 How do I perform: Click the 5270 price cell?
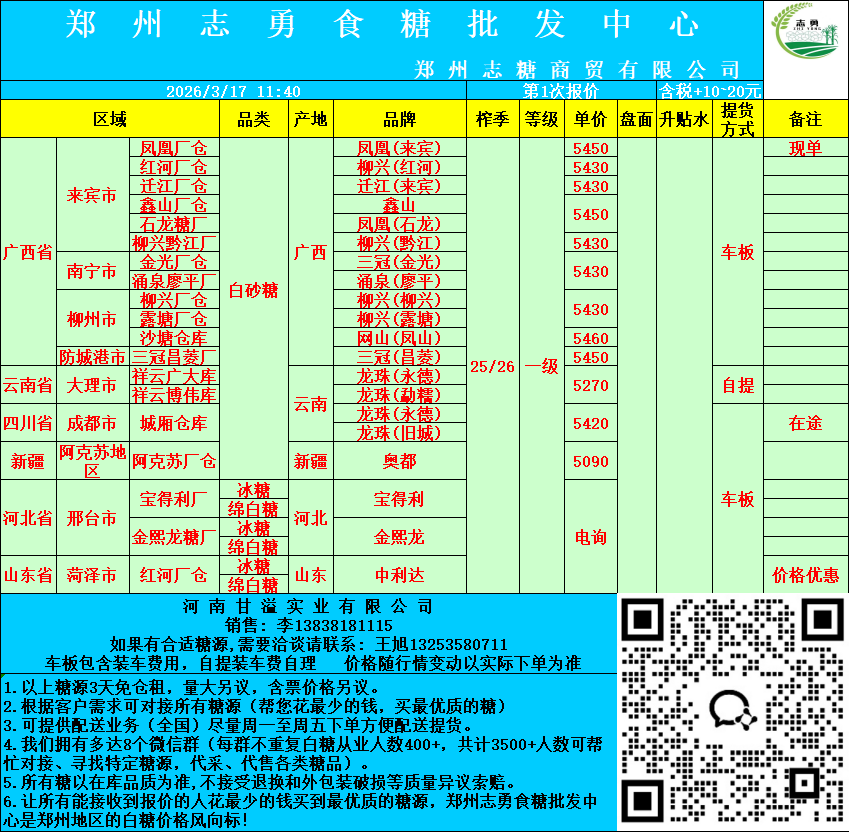point(591,385)
